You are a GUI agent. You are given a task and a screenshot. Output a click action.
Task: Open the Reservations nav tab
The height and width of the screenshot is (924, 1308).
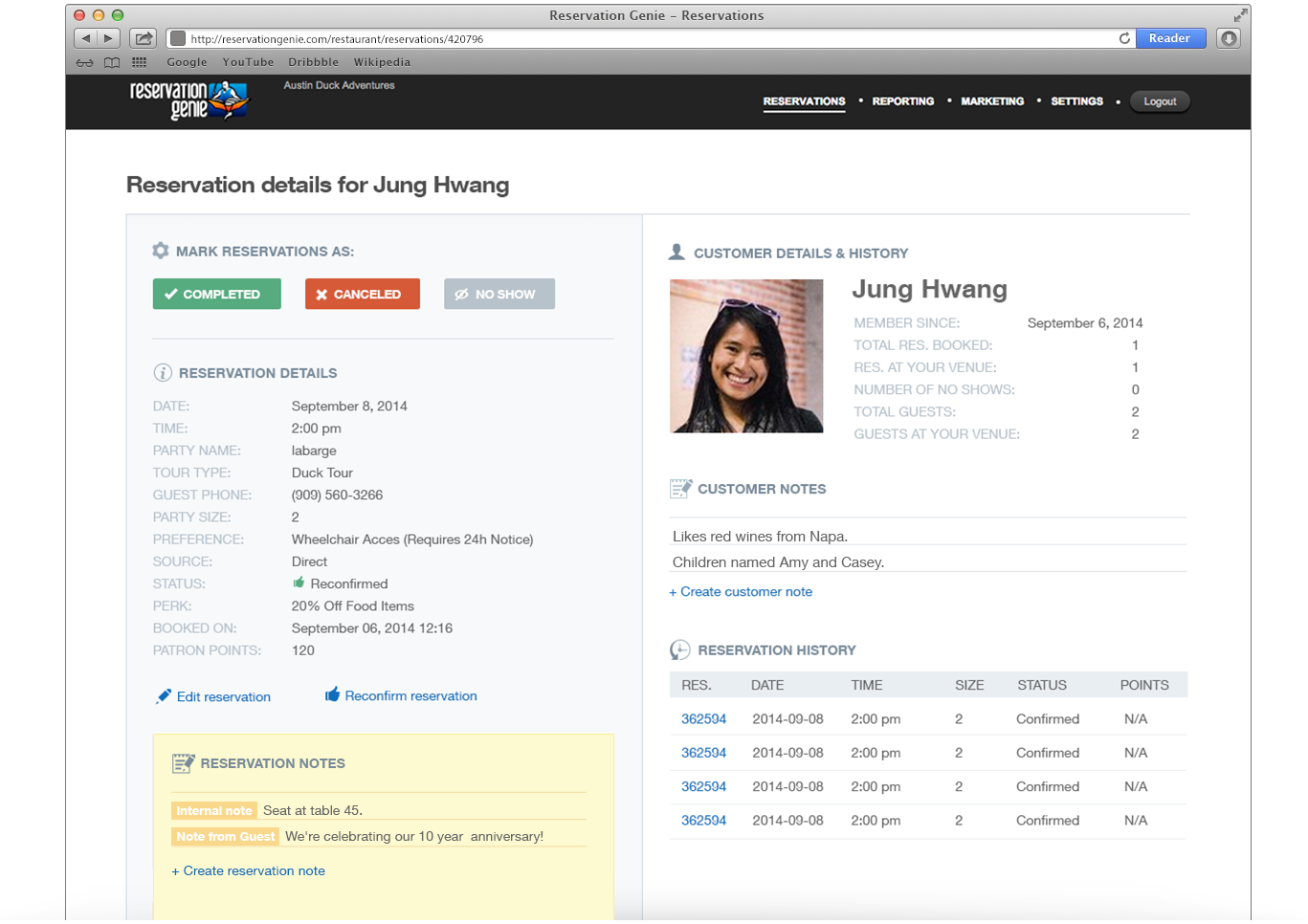[x=804, y=101]
